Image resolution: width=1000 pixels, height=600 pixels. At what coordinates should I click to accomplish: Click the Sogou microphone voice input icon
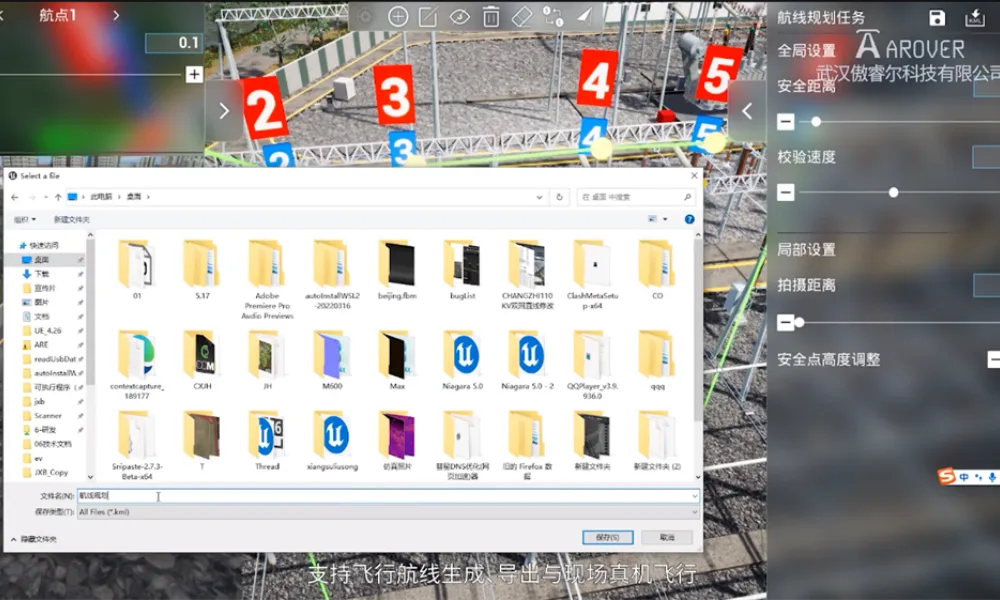(x=992, y=477)
